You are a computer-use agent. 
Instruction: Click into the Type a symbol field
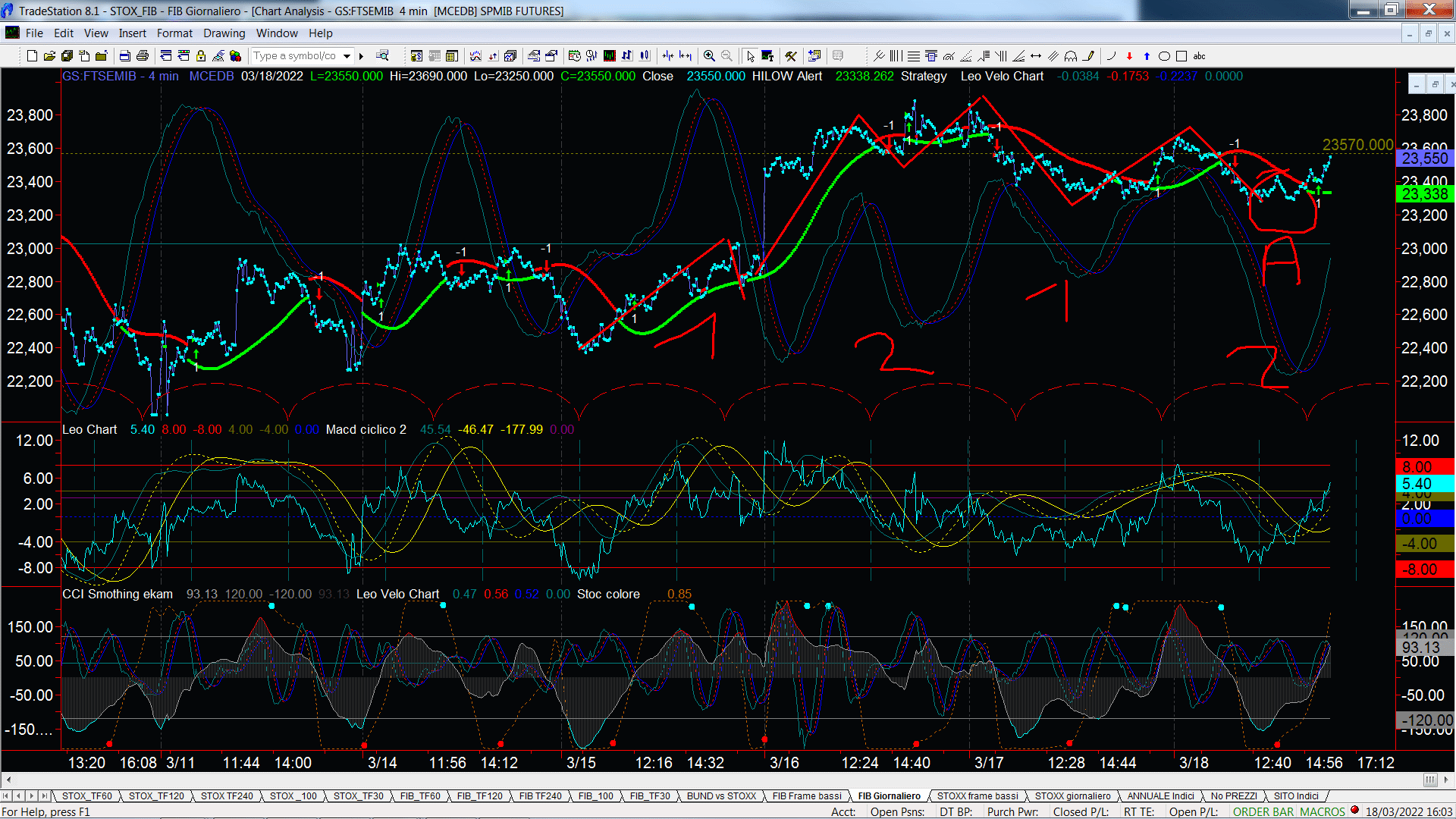point(296,56)
